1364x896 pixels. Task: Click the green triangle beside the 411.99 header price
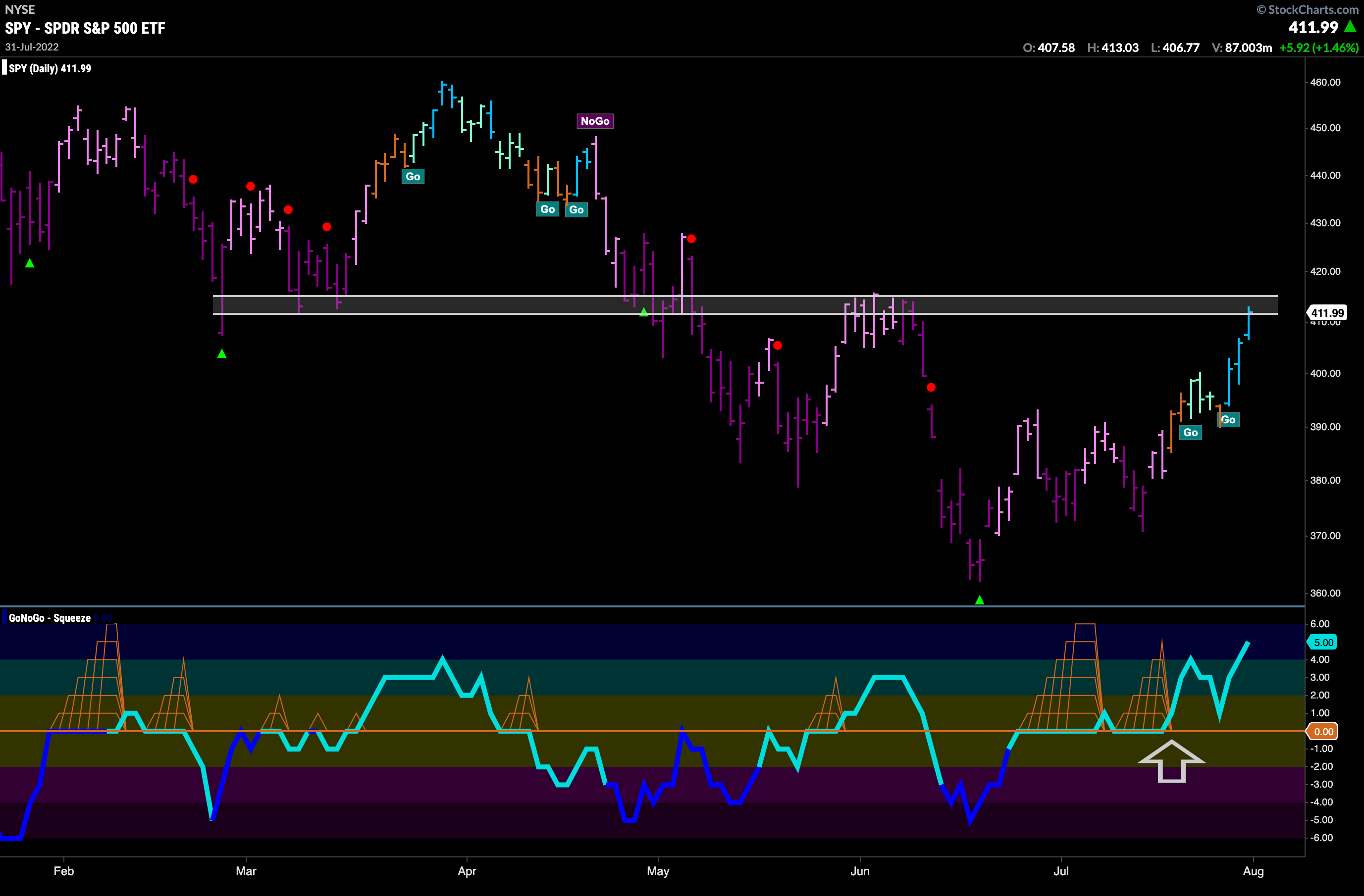pos(1350,26)
